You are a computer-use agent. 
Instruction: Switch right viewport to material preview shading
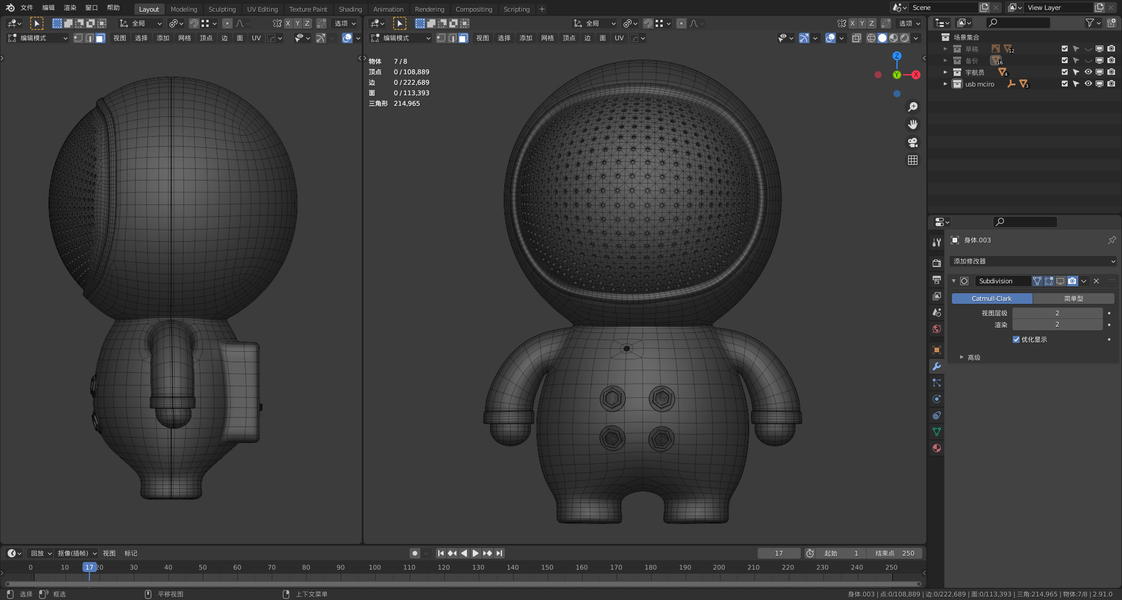894,38
